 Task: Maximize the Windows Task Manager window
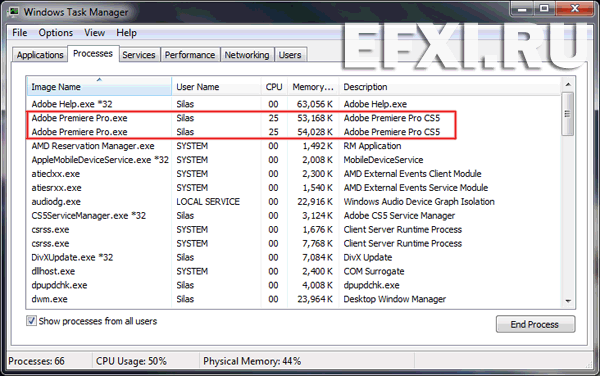pyautogui.click(x=544, y=9)
